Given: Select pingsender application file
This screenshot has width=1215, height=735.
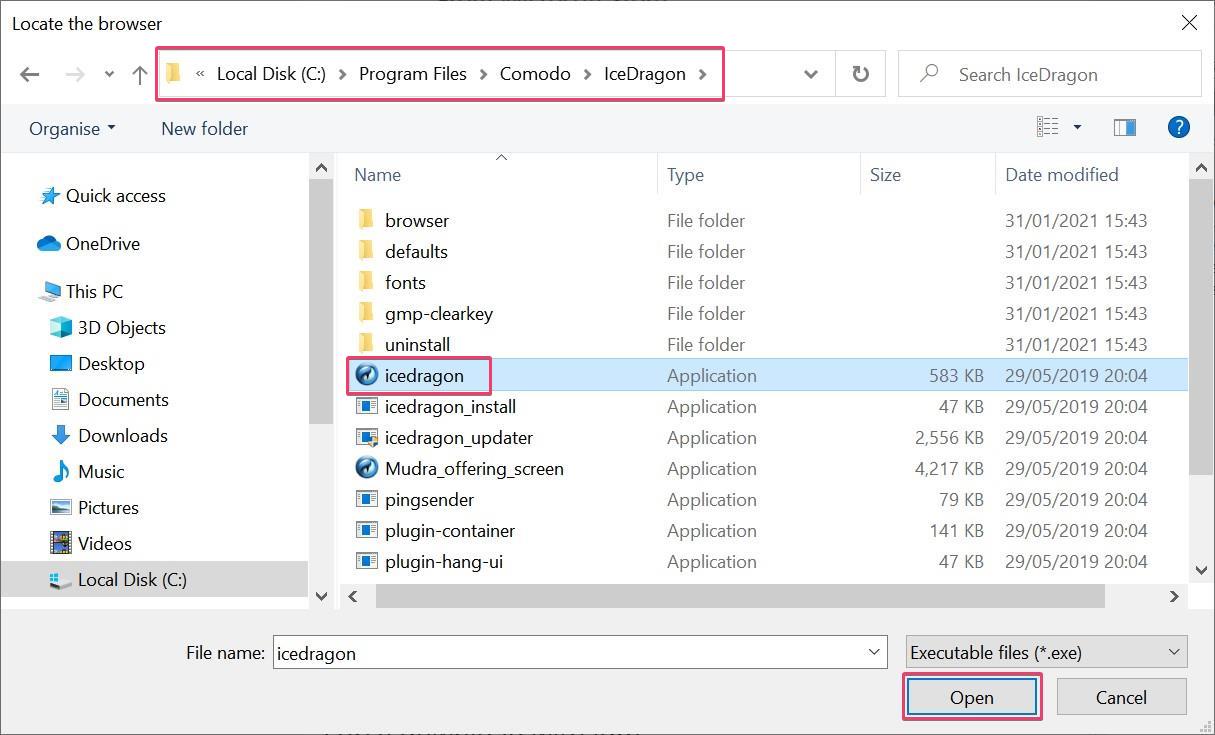Looking at the screenshot, I should coord(429,499).
